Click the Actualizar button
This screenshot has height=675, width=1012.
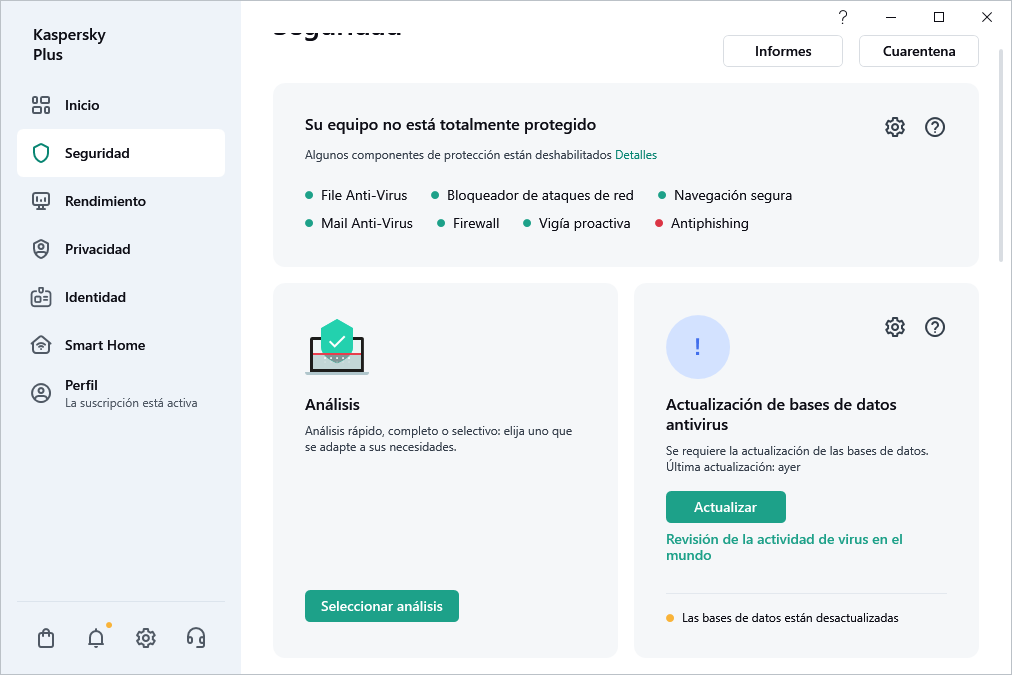(725, 507)
